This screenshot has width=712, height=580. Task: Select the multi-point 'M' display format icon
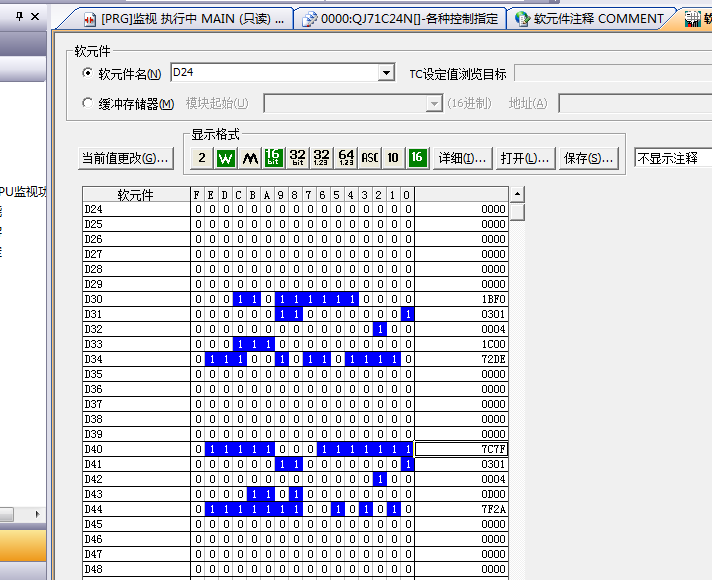(250, 158)
